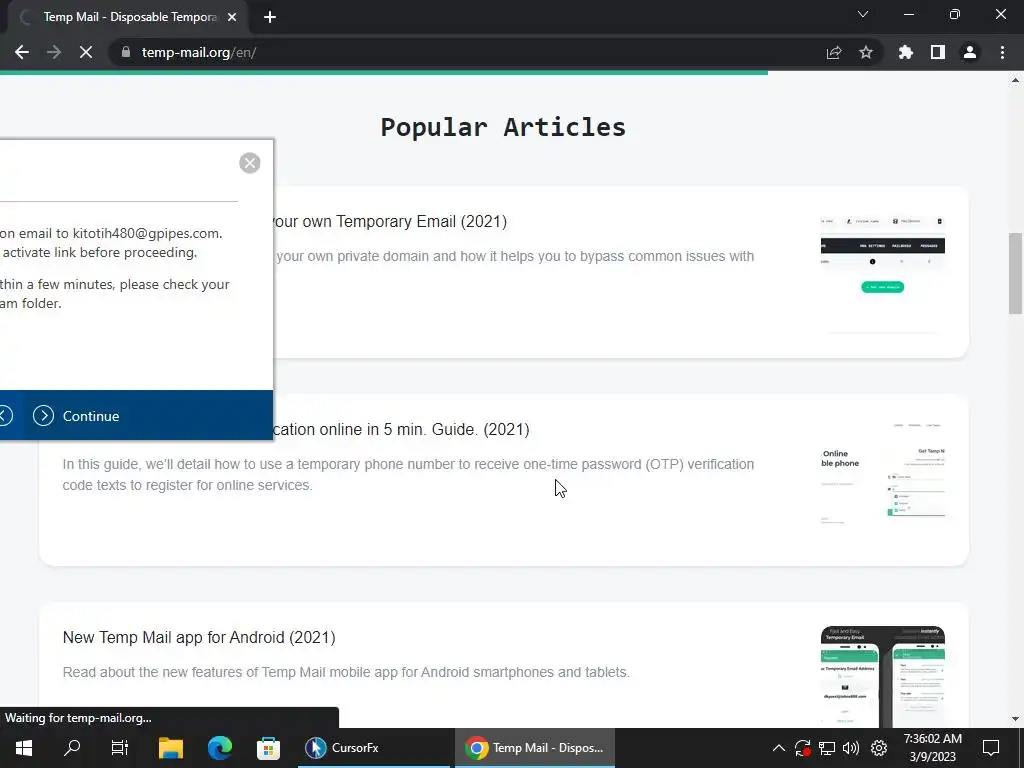Image resolution: width=1024 pixels, height=768 pixels.
Task: Open the notification center icon
Action: [991, 748]
